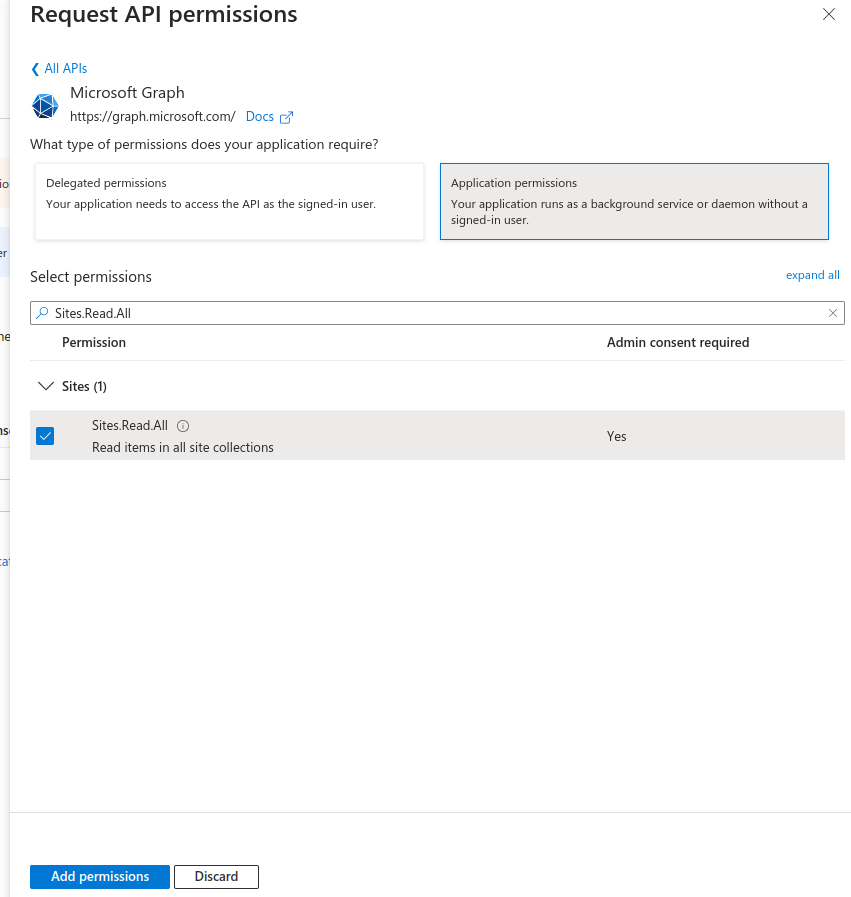Click the search magnifier icon
Viewport: 851px width, 897px height.
click(x=42, y=313)
